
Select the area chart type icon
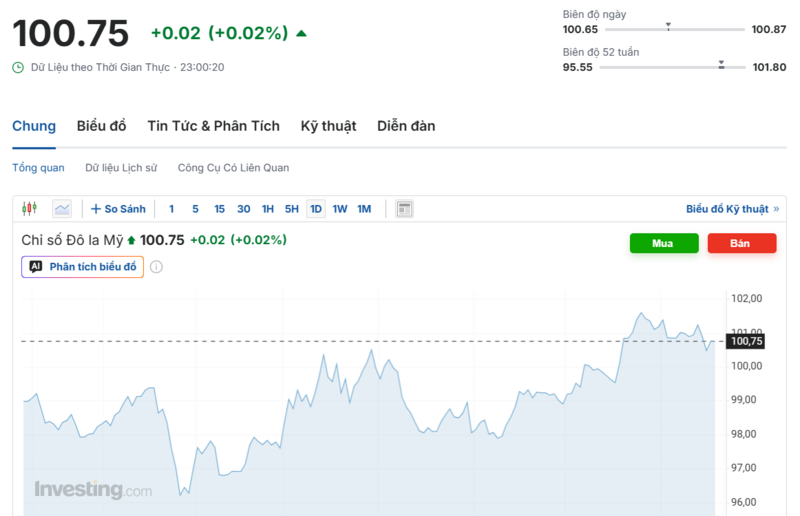62,209
